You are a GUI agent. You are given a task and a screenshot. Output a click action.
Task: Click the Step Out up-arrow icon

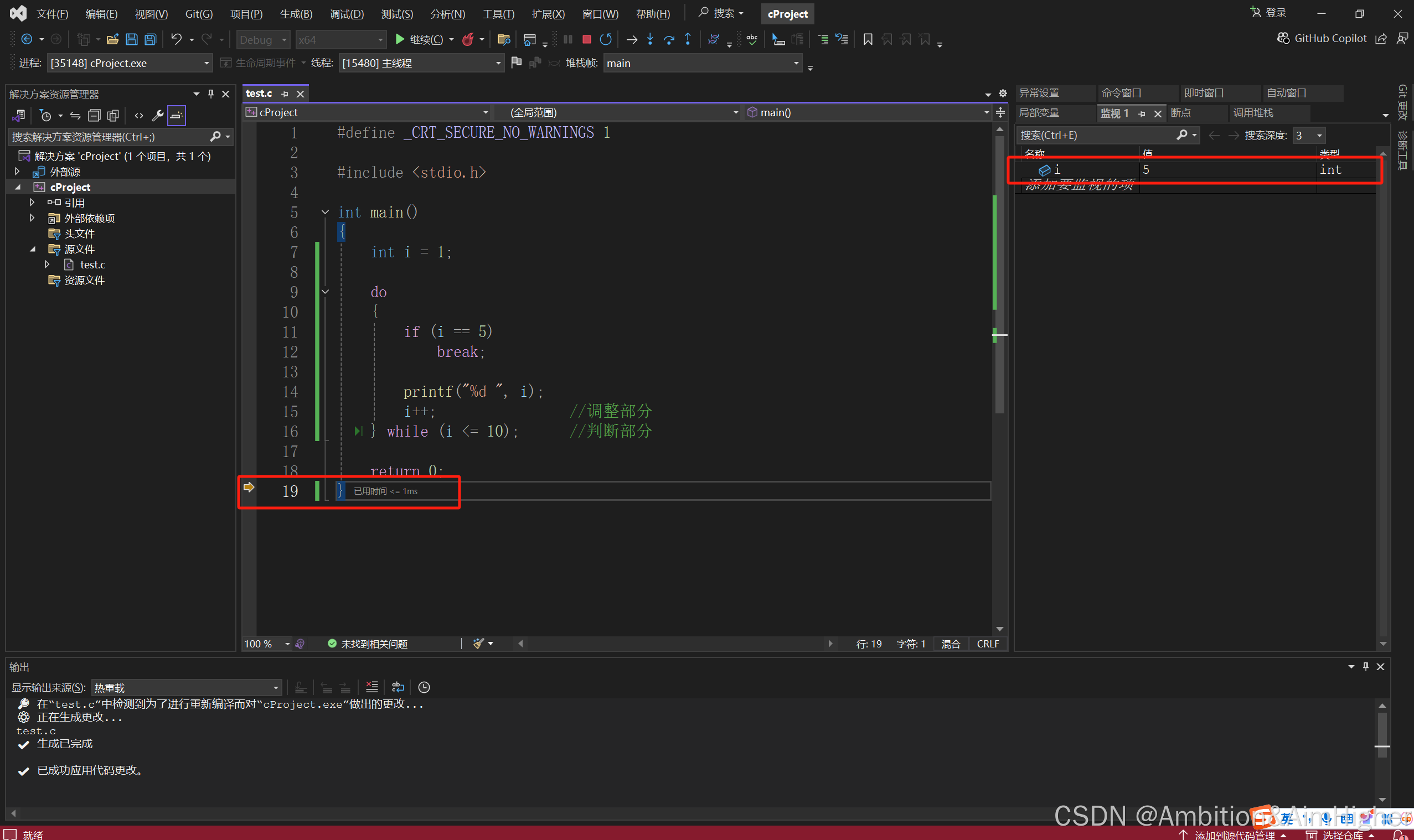click(688, 39)
